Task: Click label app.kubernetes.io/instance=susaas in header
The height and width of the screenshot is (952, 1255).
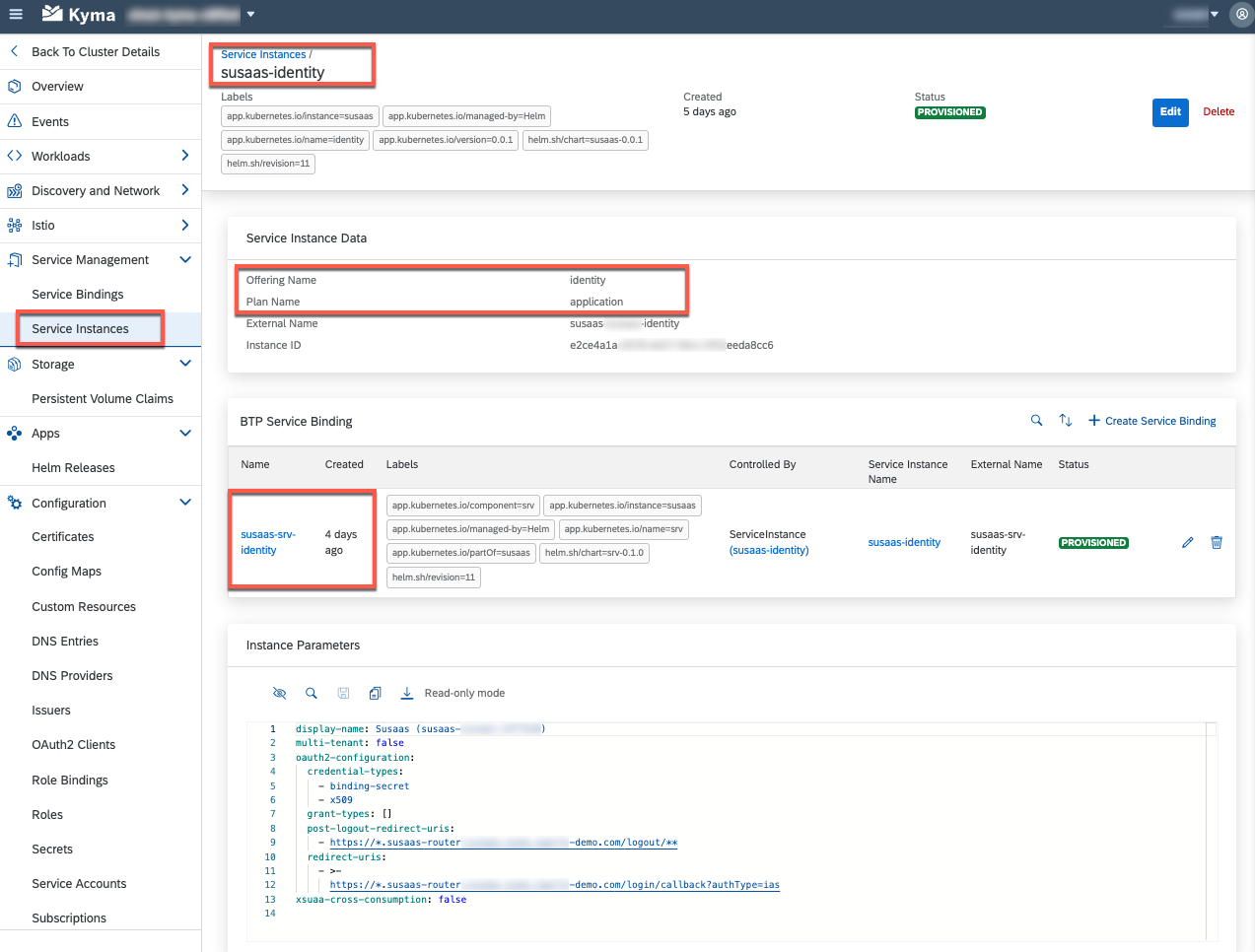Action: [x=300, y=116]
